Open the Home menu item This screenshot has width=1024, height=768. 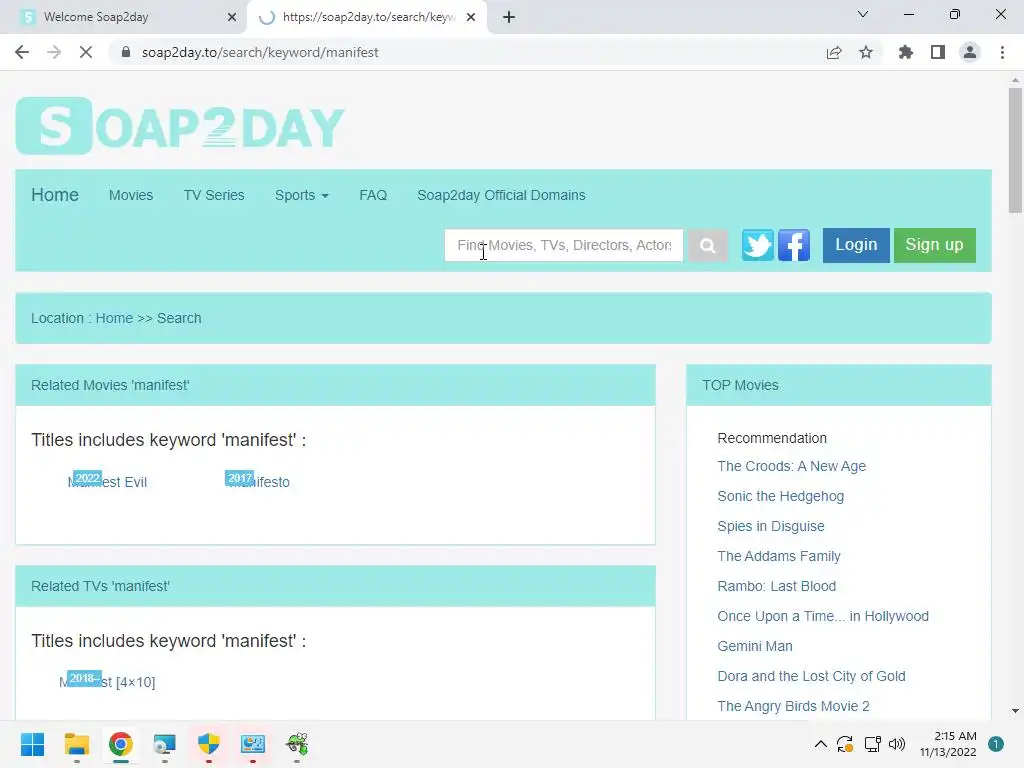coord(55,195)
